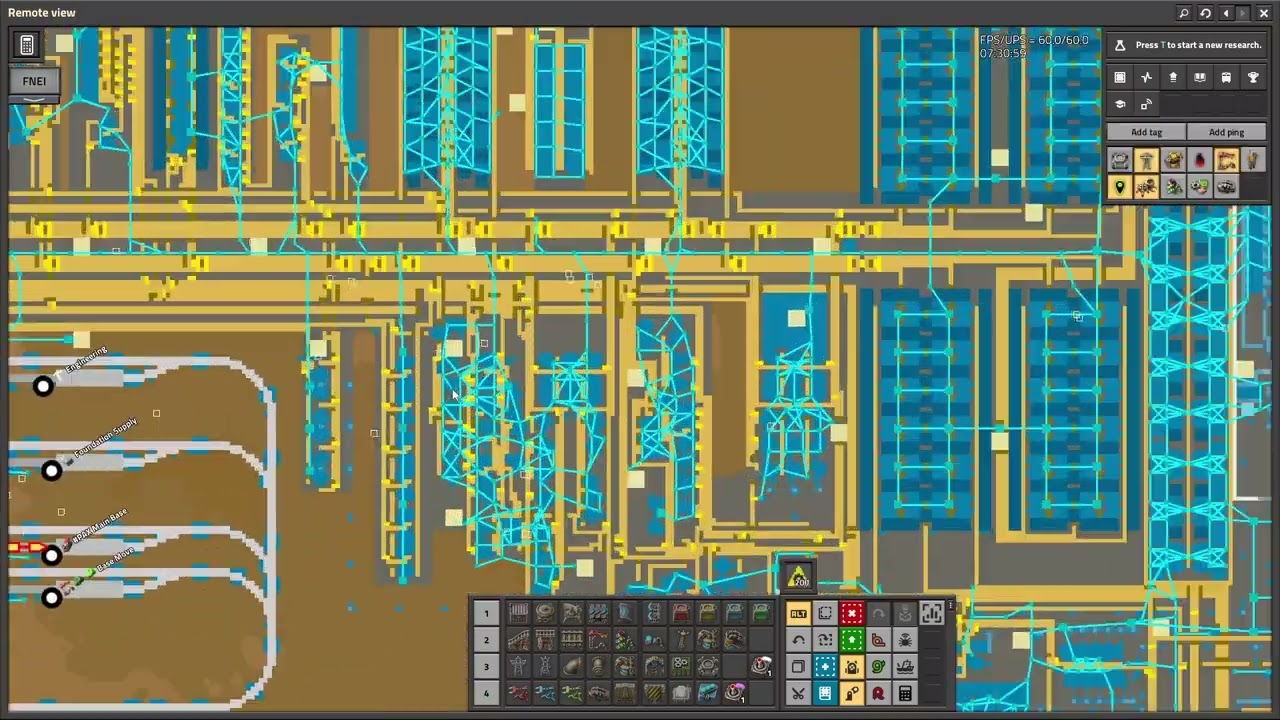
Task: Click 'Press T to start a new research.' text
Action: coord(1198,45)
